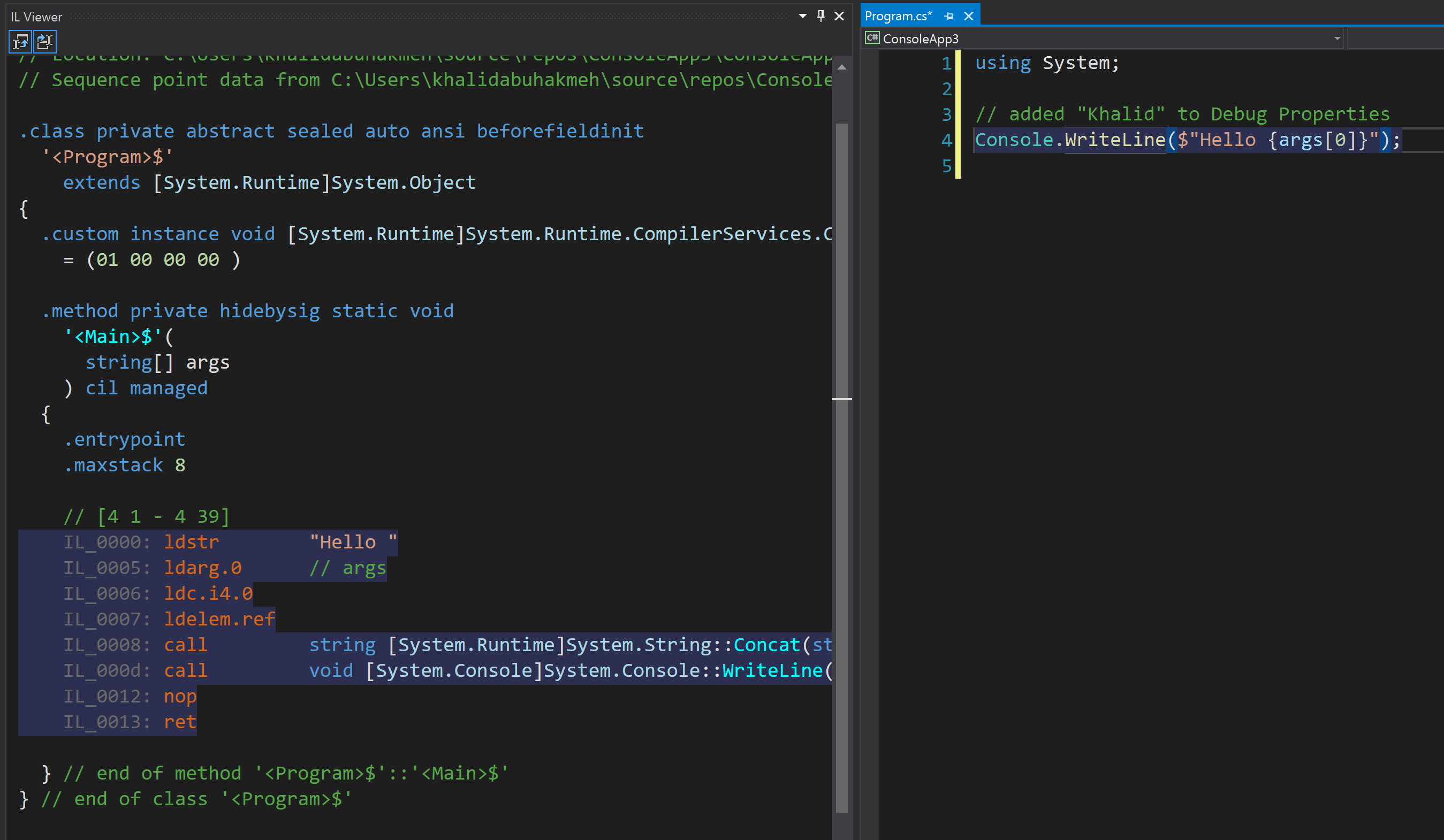Click the yellow change indicator beside line 4
The image size is (1444, 840).
click(957, 139)
